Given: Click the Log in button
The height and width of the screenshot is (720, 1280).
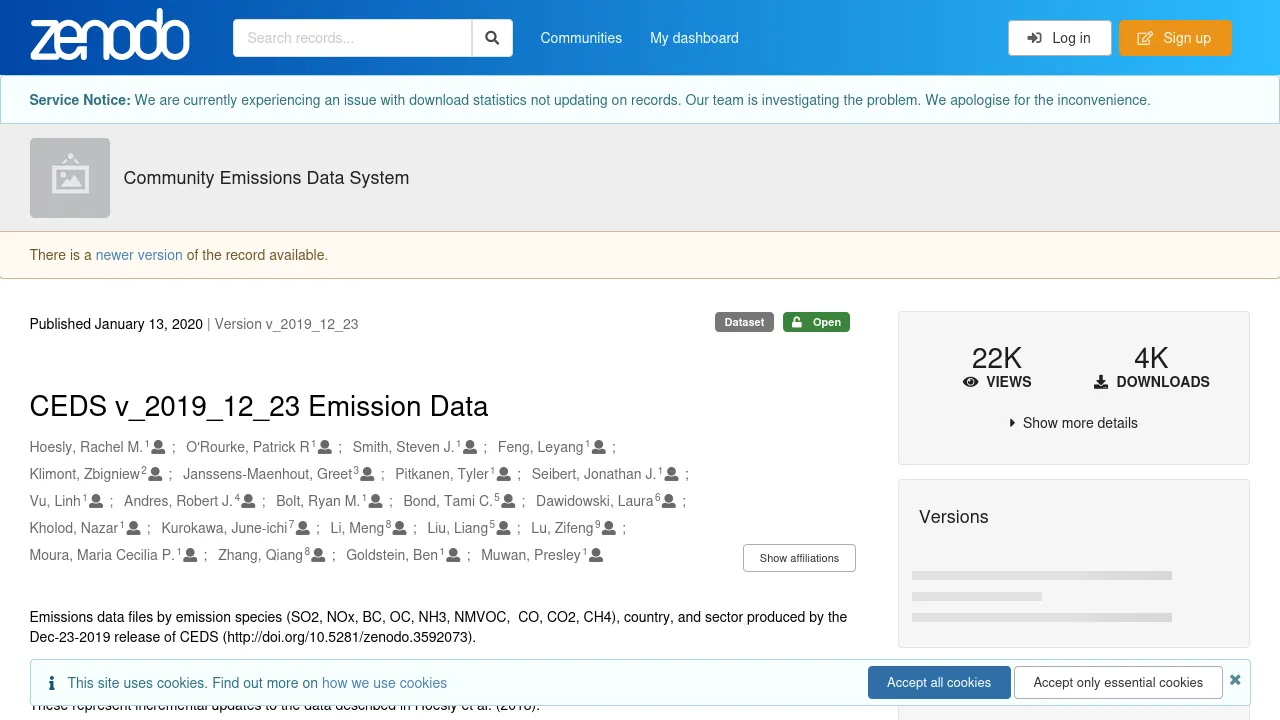Looking at the screenshot, I should 1059,37.
